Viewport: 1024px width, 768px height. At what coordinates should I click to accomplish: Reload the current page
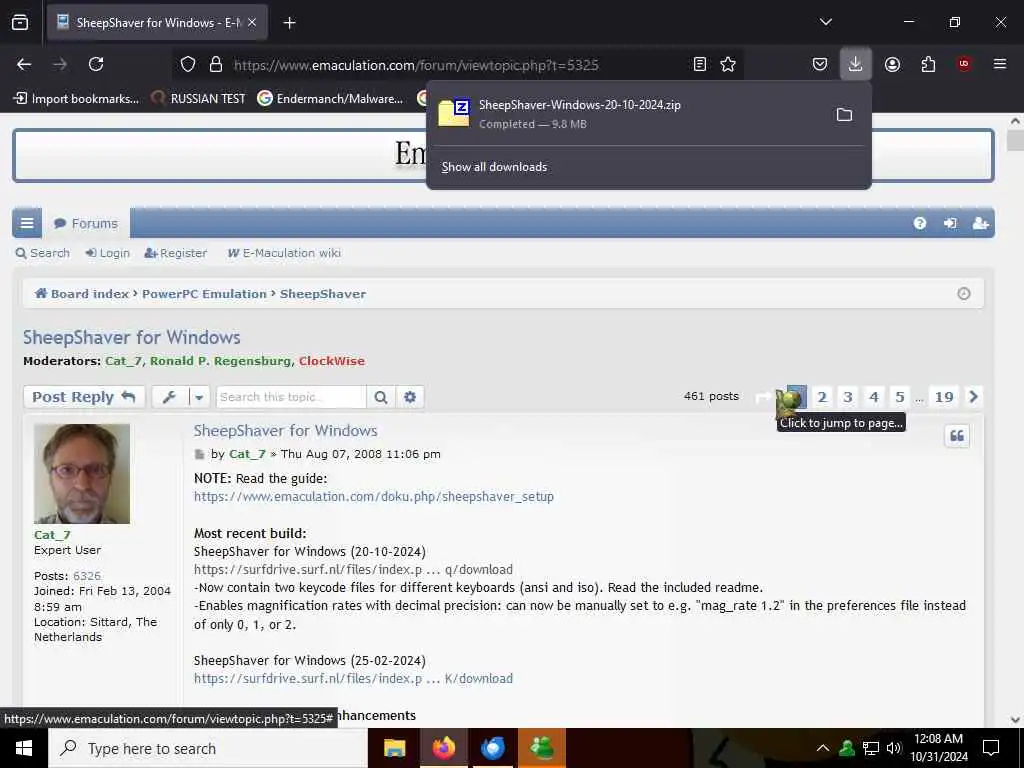coord(96,64)
